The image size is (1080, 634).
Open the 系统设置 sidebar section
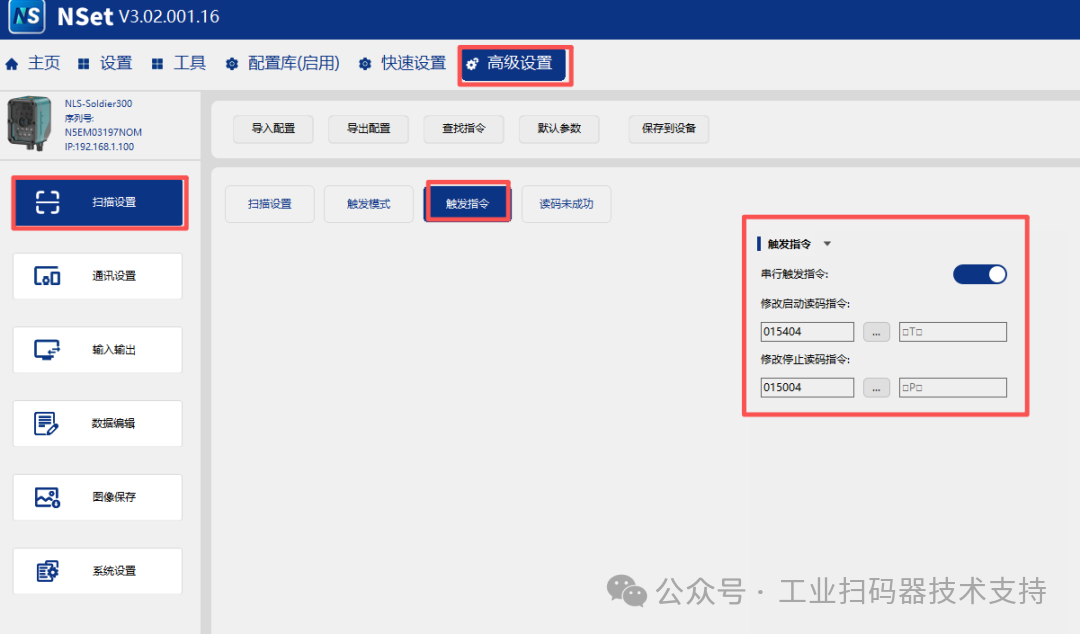(x=98, y=571)
